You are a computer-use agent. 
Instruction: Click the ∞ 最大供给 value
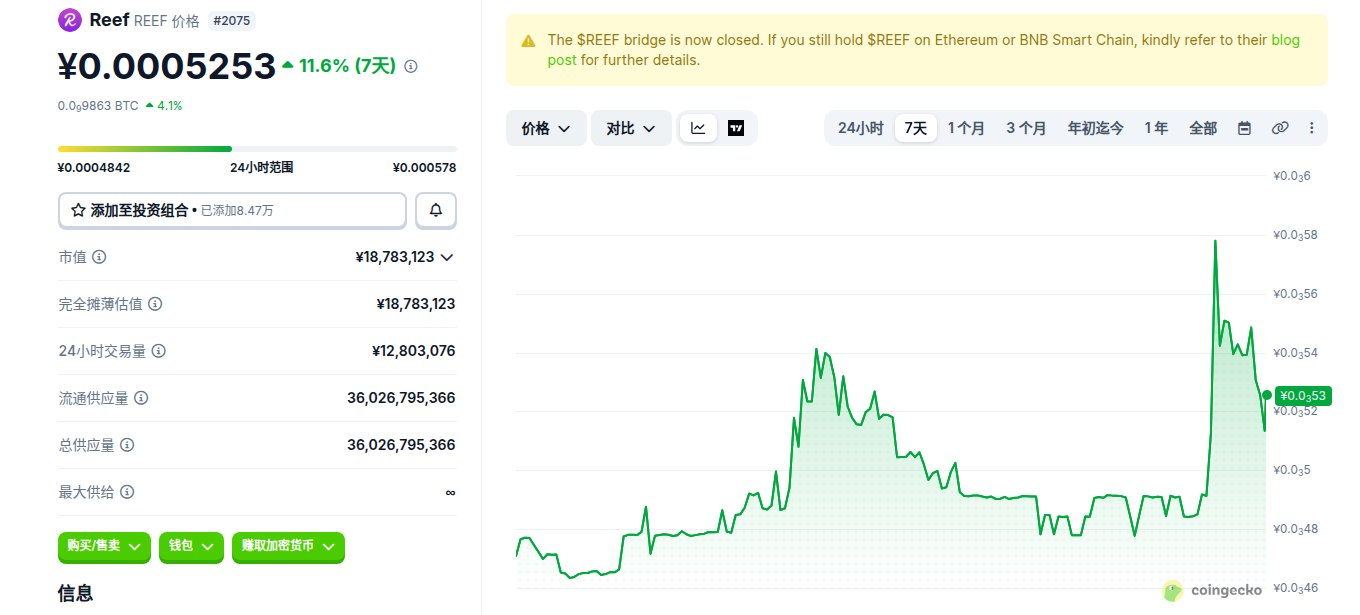coord(450,492)
